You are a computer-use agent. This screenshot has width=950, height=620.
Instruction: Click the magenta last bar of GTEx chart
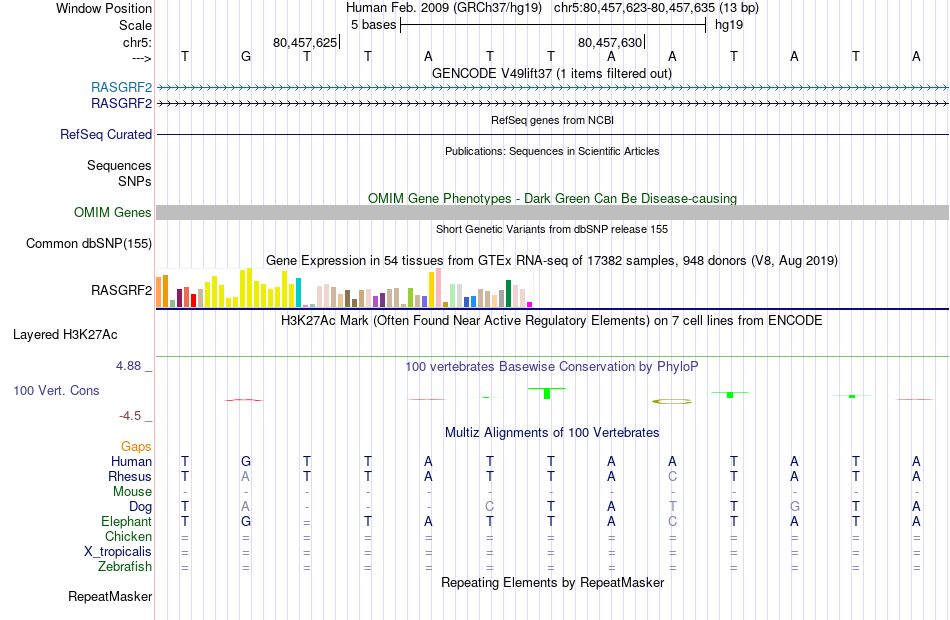530,304
